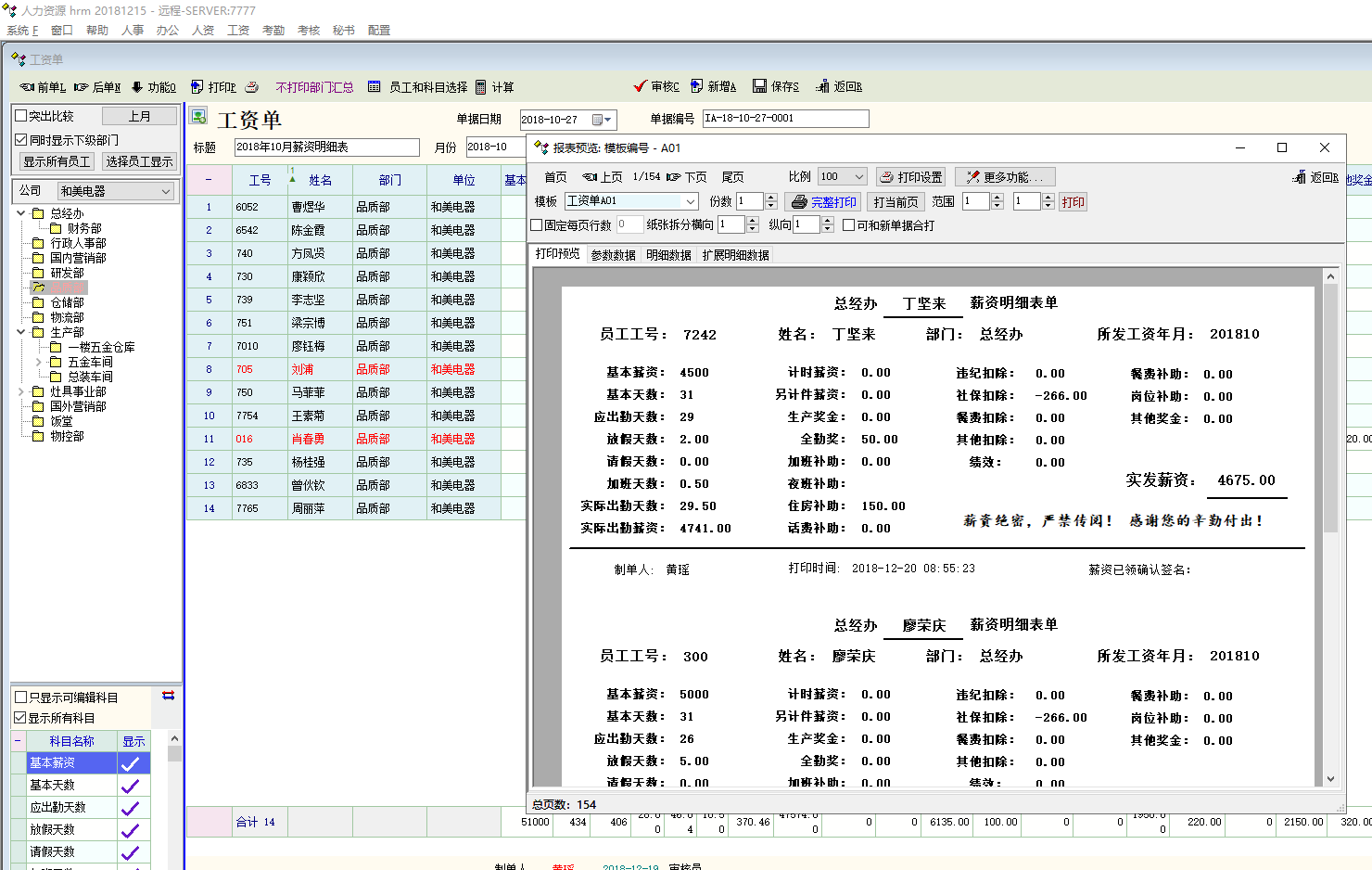Click the 完整打印 printer button
The height and width of the screenshot is (870, 1372).
823,202
